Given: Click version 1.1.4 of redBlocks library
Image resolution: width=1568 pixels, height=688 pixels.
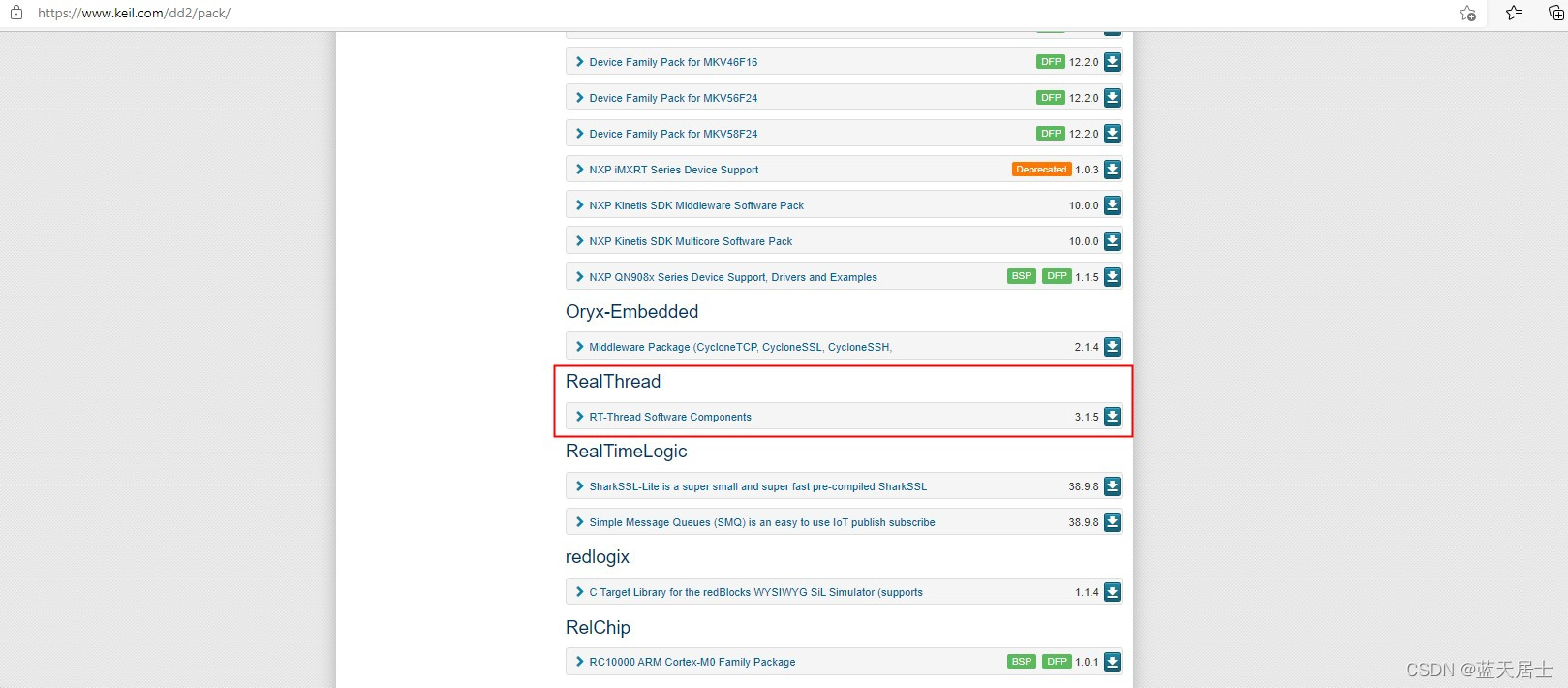Looking at the screenshot, I should coord(1086,592).
